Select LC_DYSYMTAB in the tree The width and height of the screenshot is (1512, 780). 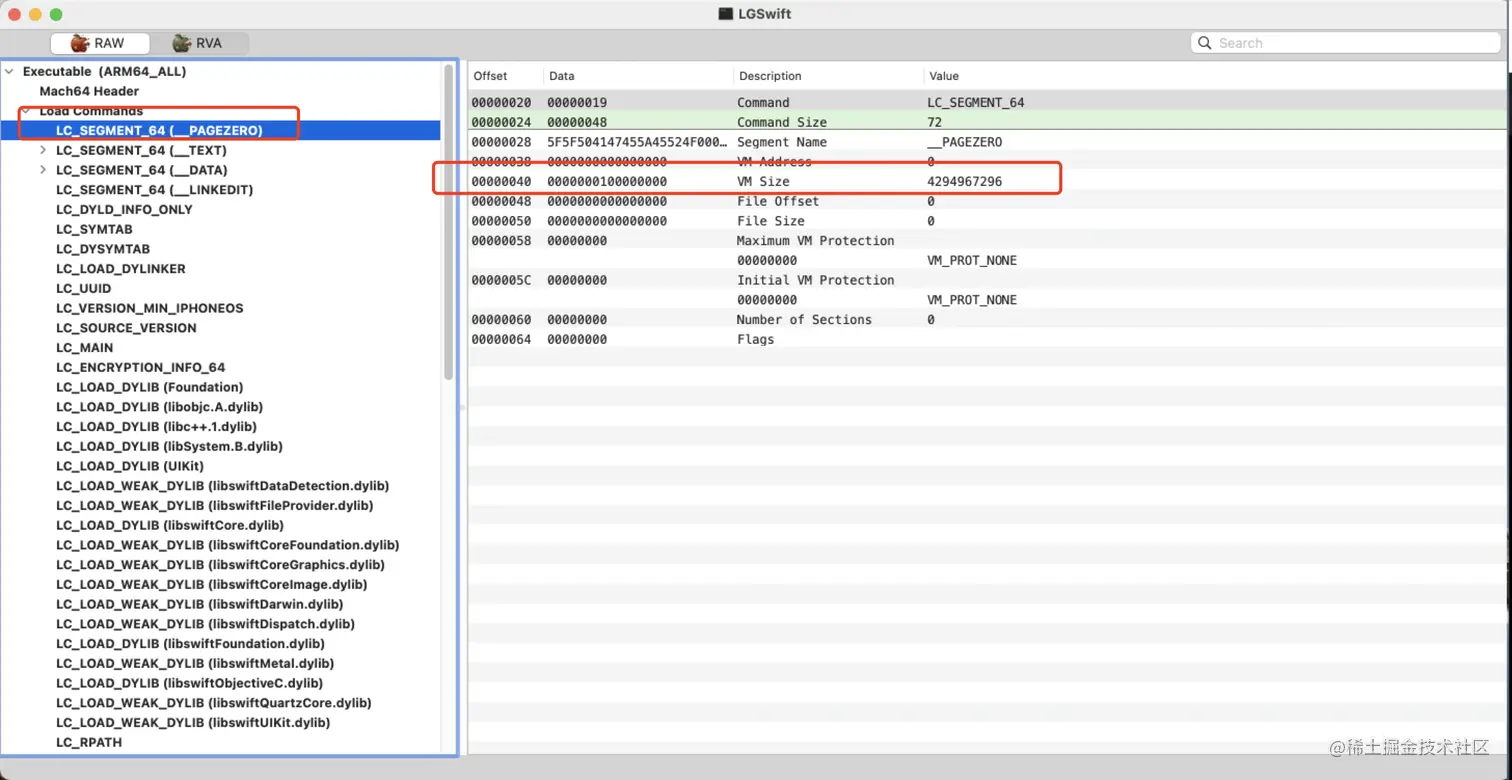101,249
